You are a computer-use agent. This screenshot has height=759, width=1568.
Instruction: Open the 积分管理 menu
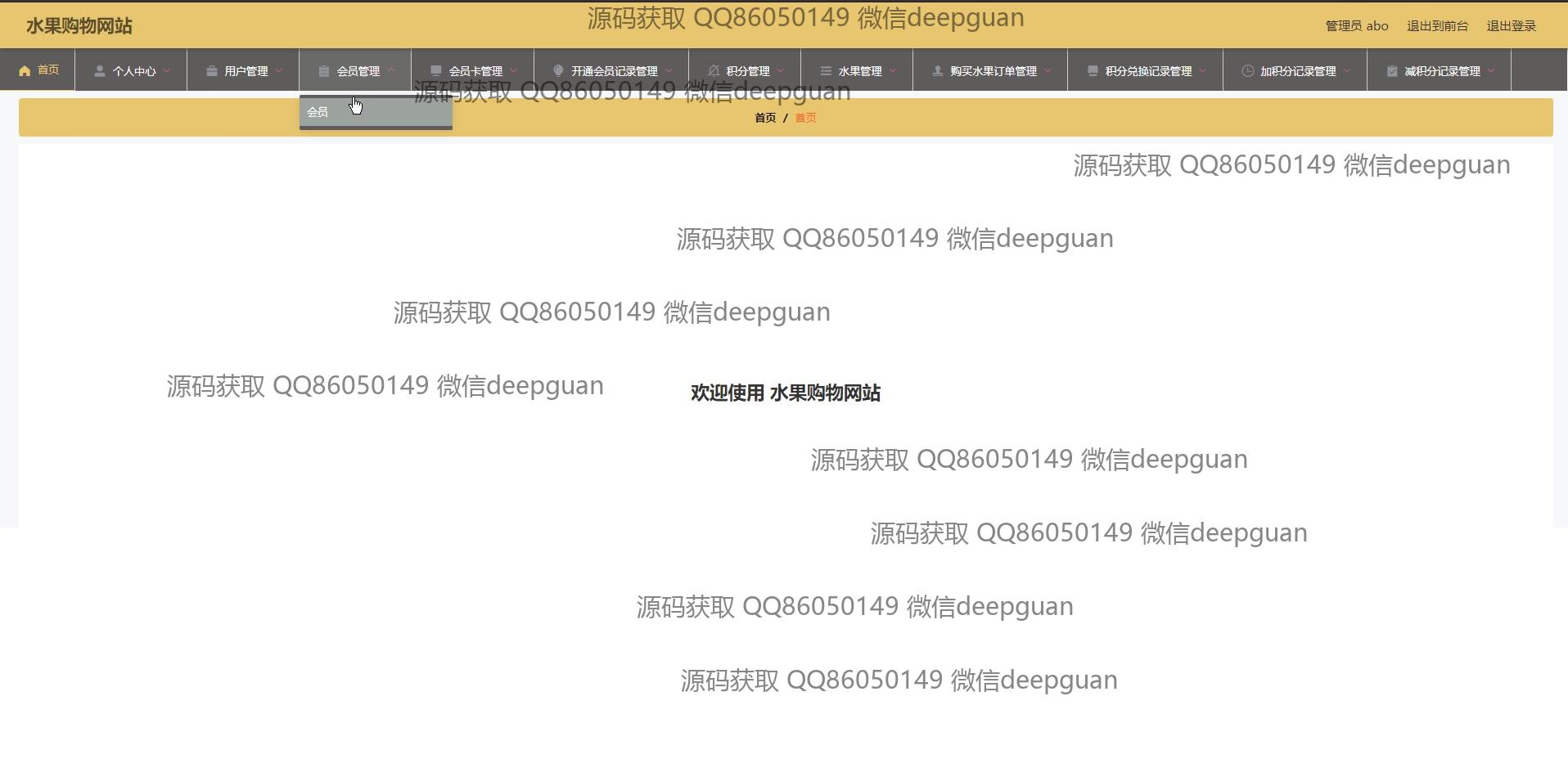747,71
